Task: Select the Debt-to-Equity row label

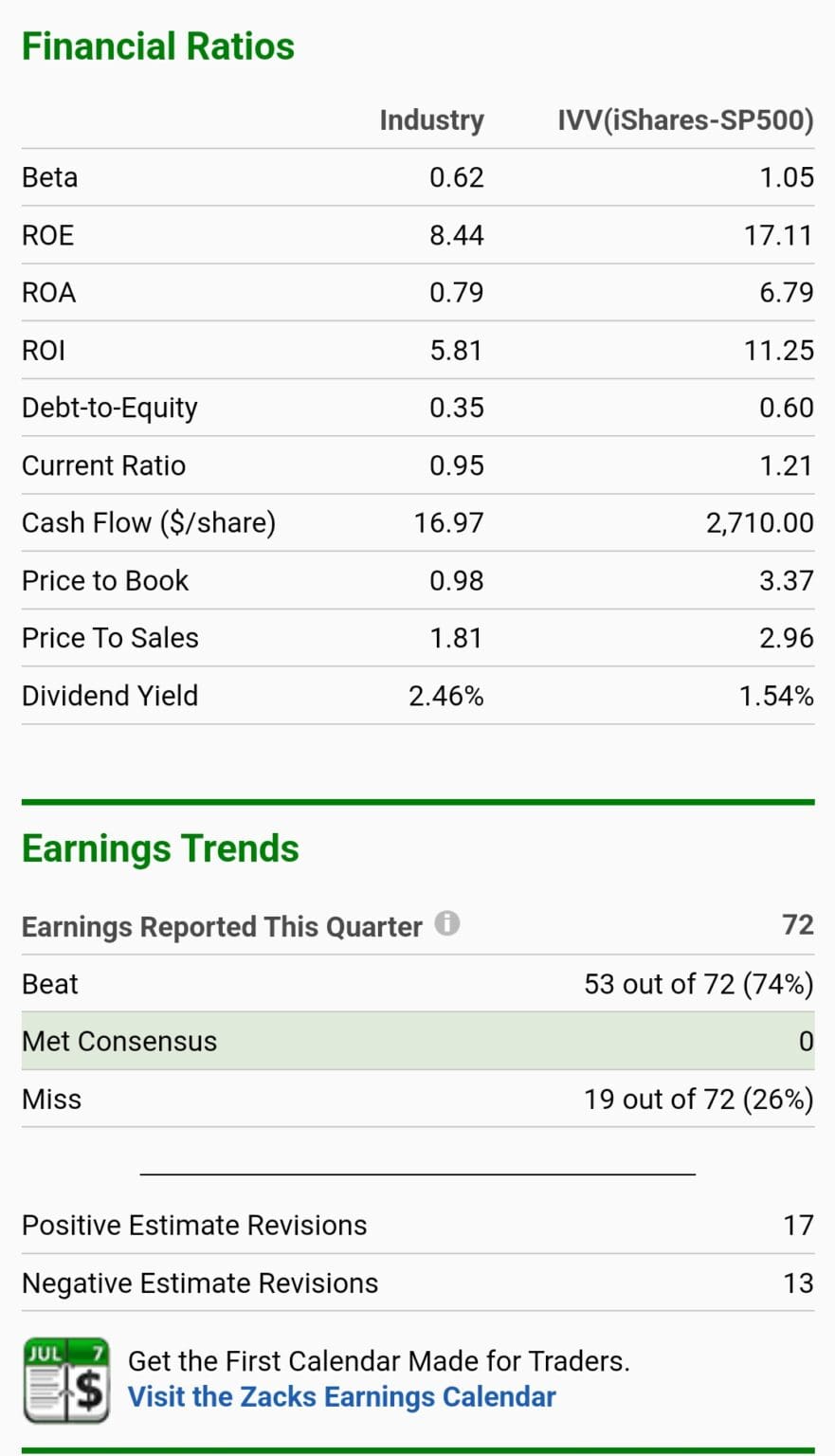Action: [x=110, y=408]
